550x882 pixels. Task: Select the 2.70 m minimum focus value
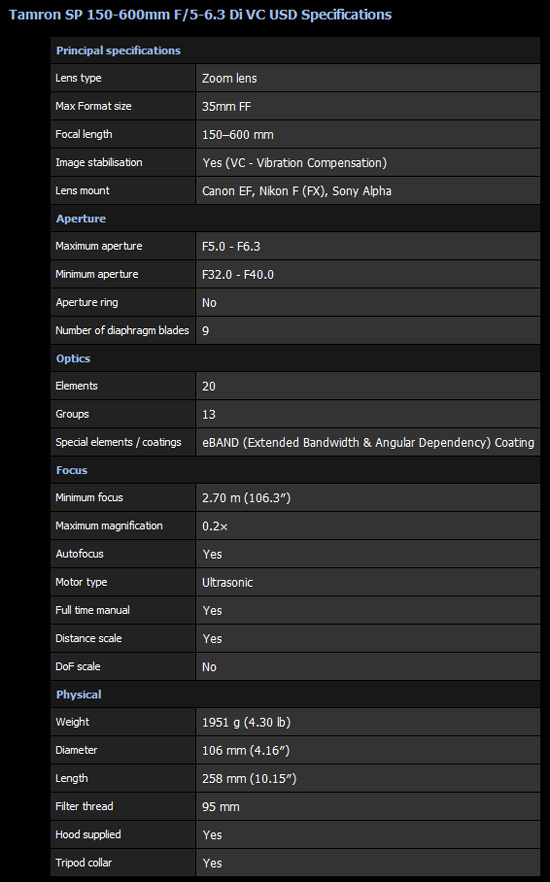click(x=246, y=498)
